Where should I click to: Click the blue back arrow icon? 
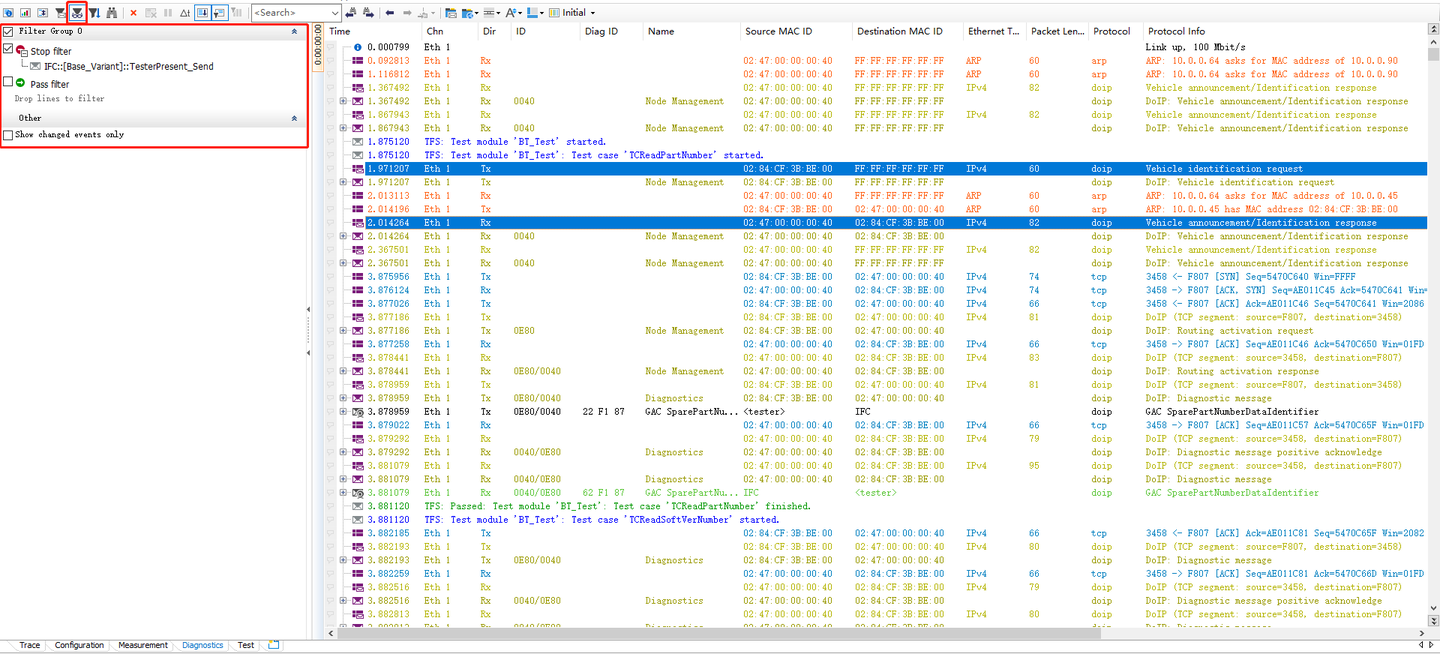(x=390, y=12)
